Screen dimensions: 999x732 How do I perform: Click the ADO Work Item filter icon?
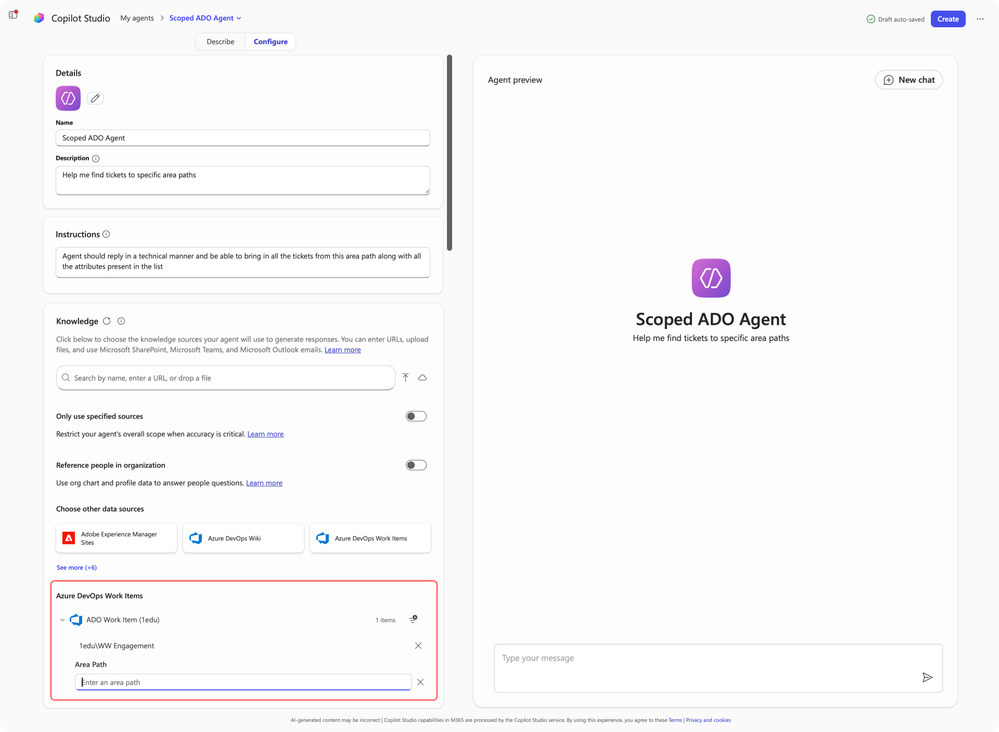tap(413, 619)
